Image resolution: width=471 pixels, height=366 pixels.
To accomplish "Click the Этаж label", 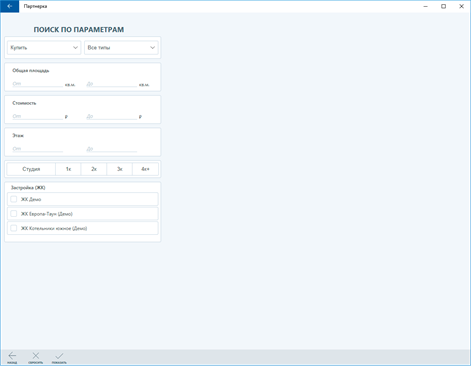I will click(x=18, y=136).
